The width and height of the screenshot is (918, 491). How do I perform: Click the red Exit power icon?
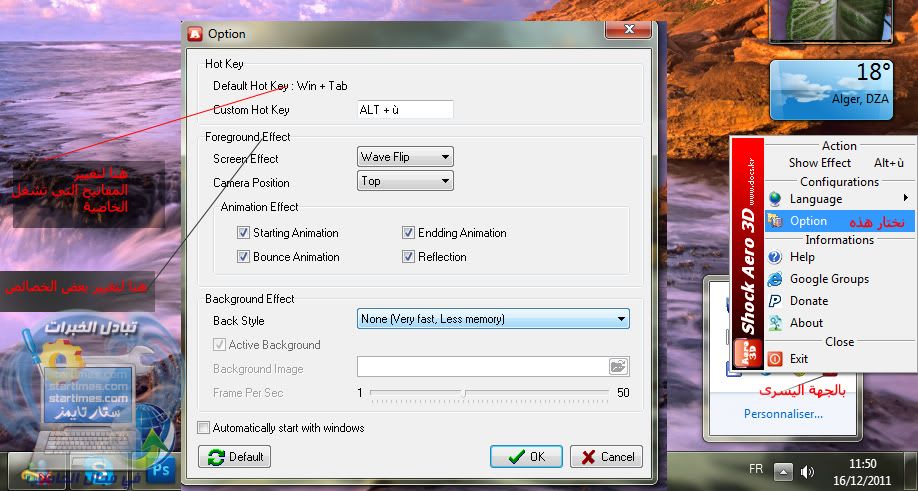pos(775,358)
